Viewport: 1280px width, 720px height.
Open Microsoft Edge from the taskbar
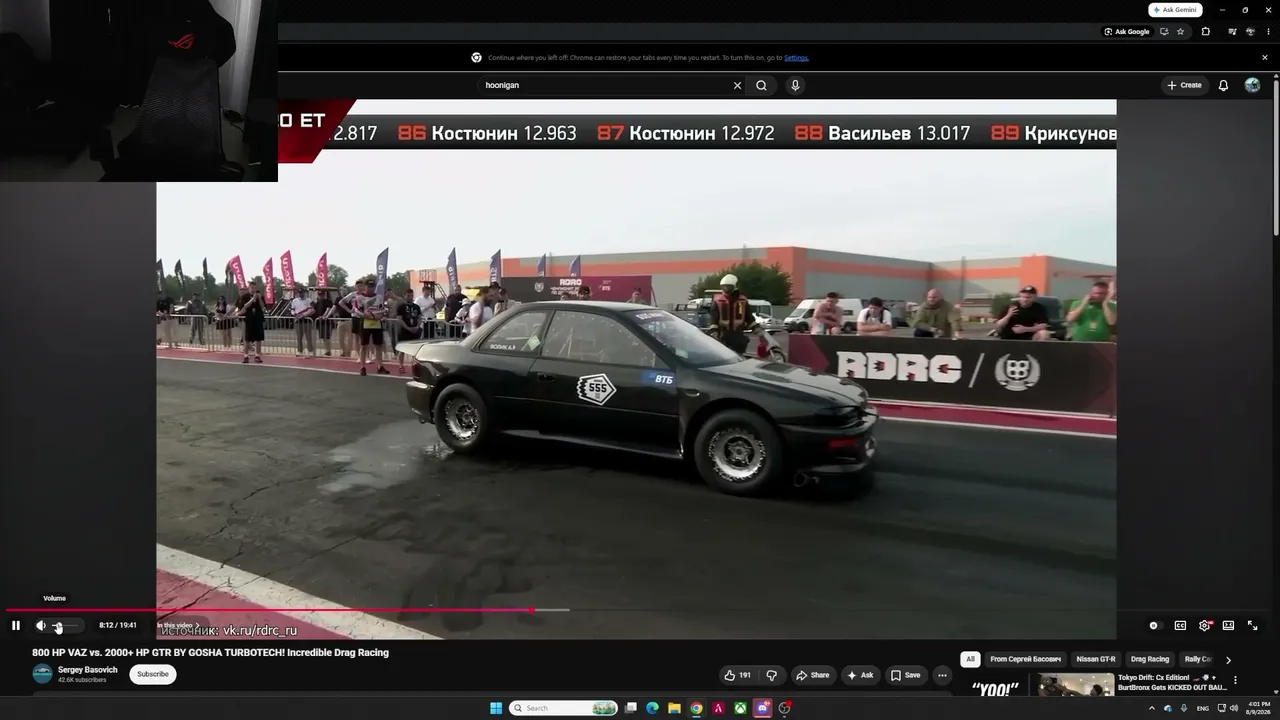tap(652, 708)
